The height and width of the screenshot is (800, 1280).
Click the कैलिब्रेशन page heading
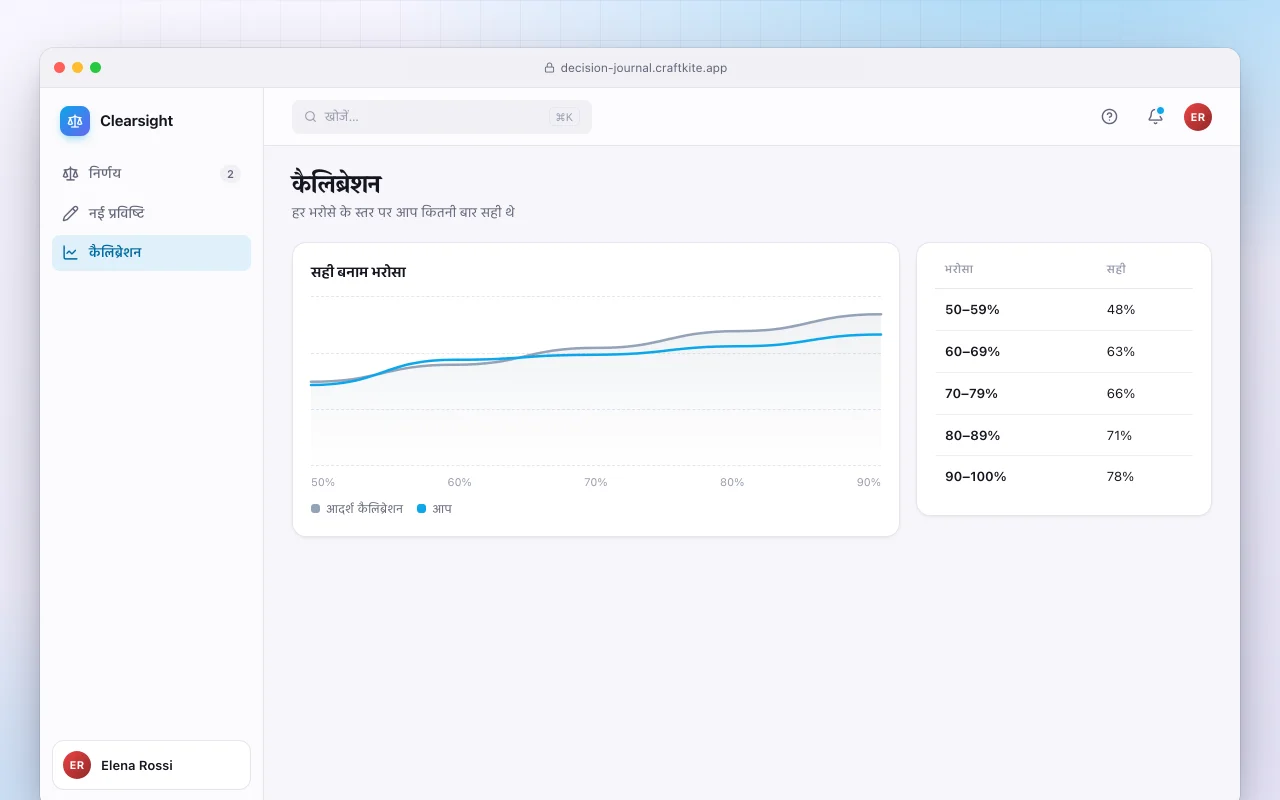click(336, 184)
